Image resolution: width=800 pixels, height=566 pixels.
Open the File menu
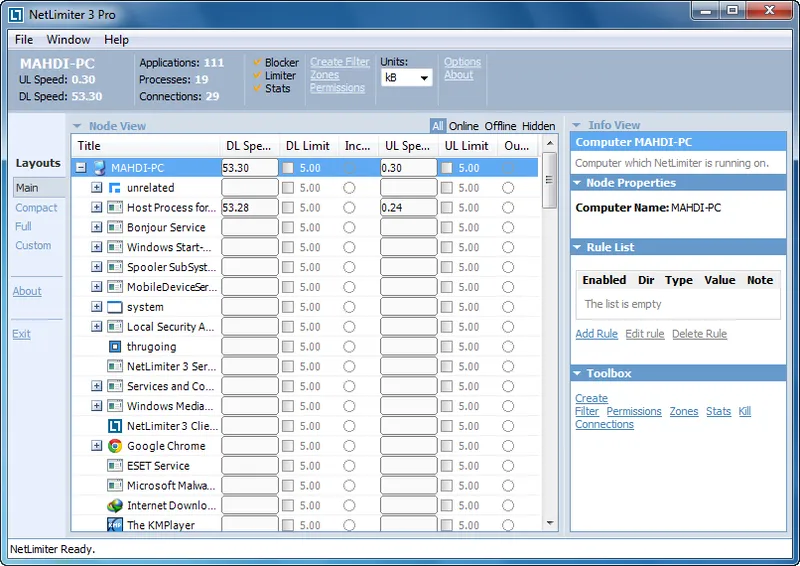coord(24,40)
